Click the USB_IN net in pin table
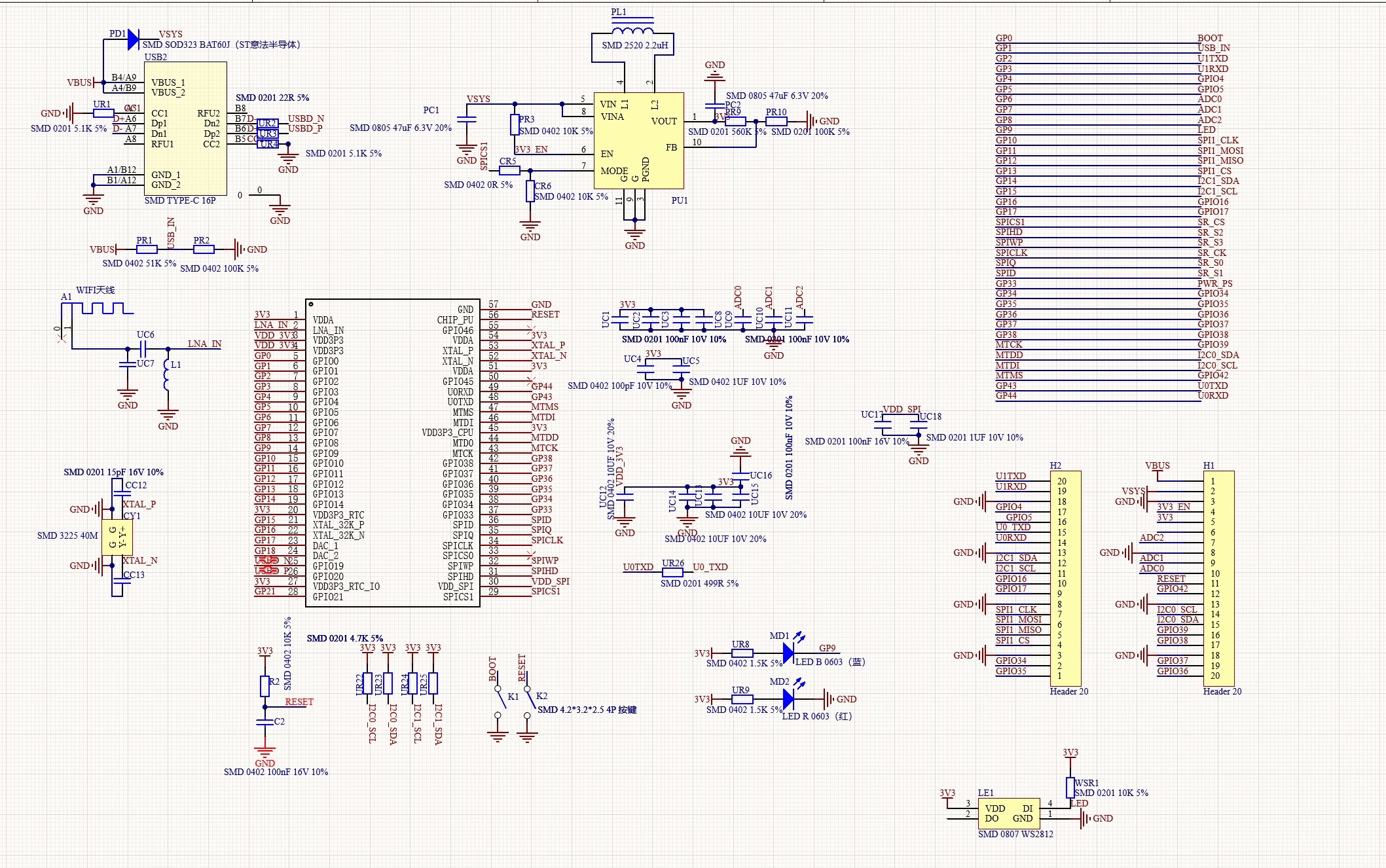The height and width of the screenshot is (868, 1386). tap(1214, 48)
